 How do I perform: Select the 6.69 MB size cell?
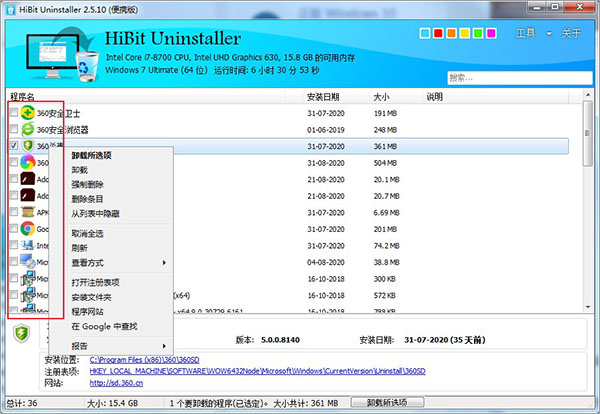coord(386,212)
